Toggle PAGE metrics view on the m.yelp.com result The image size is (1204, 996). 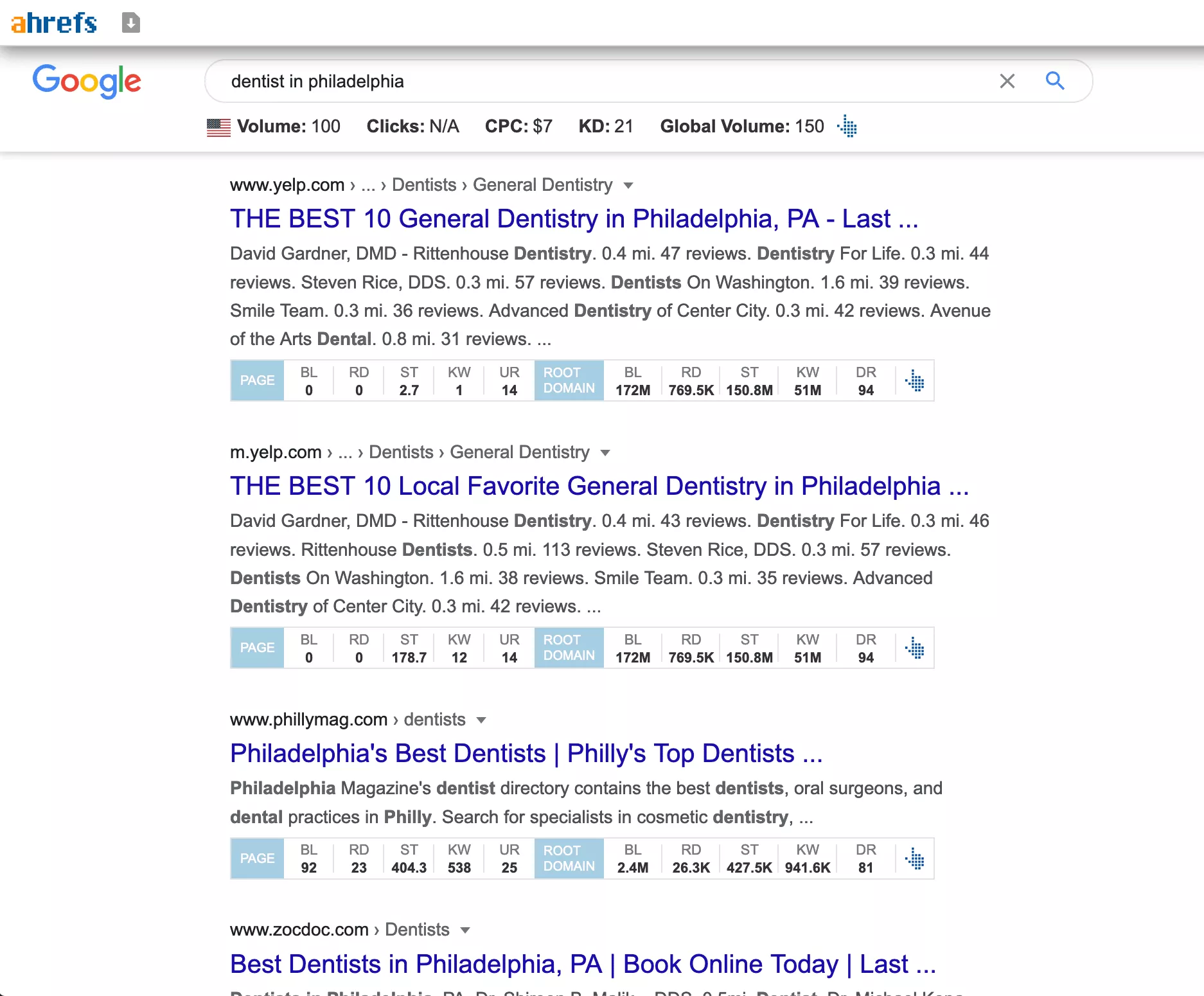[x=256, y=648]
